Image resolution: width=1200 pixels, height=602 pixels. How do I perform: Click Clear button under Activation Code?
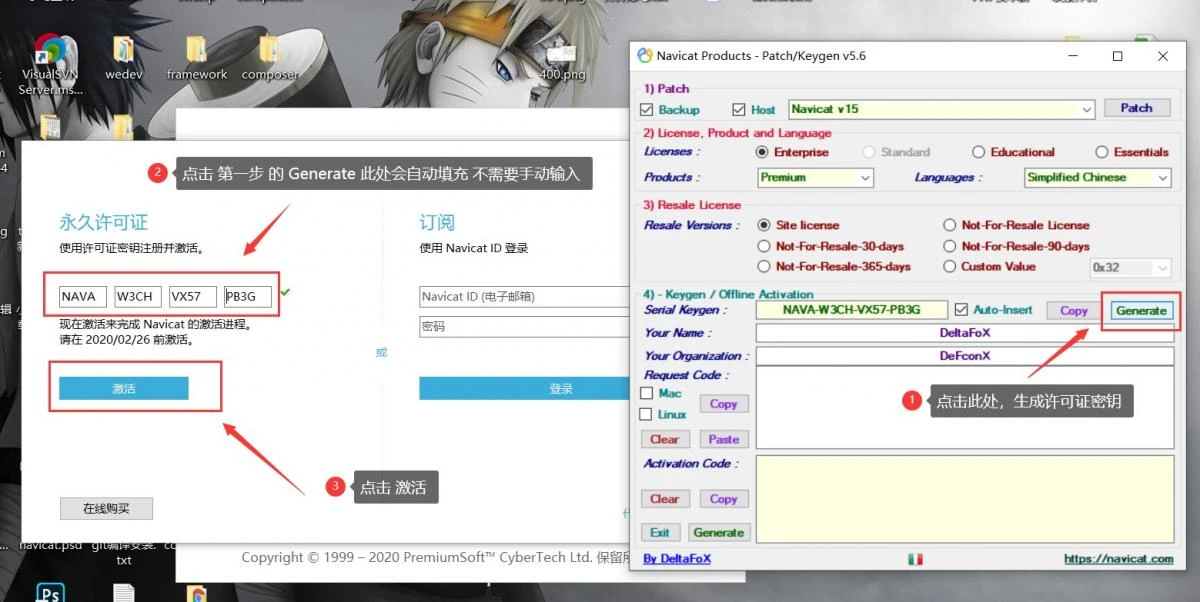tap(664, 499)
